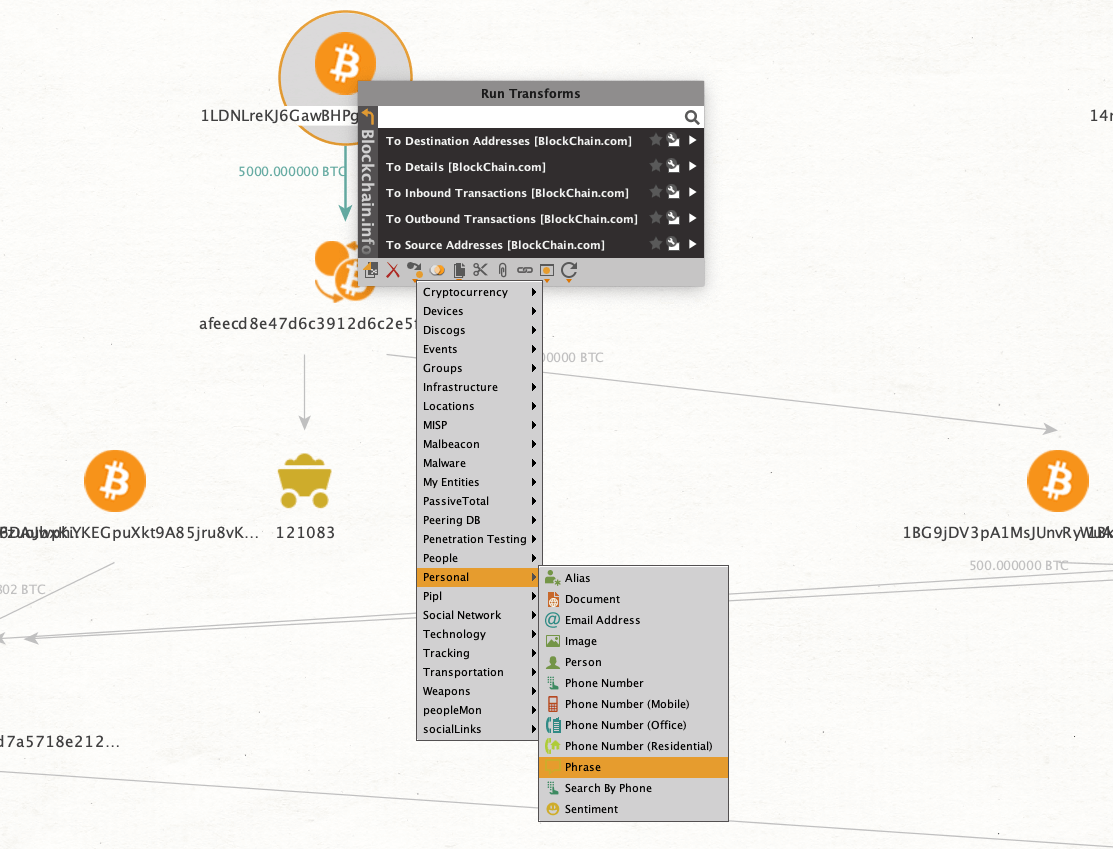
Task: Choose Image entity type
Action: (633, 641)
